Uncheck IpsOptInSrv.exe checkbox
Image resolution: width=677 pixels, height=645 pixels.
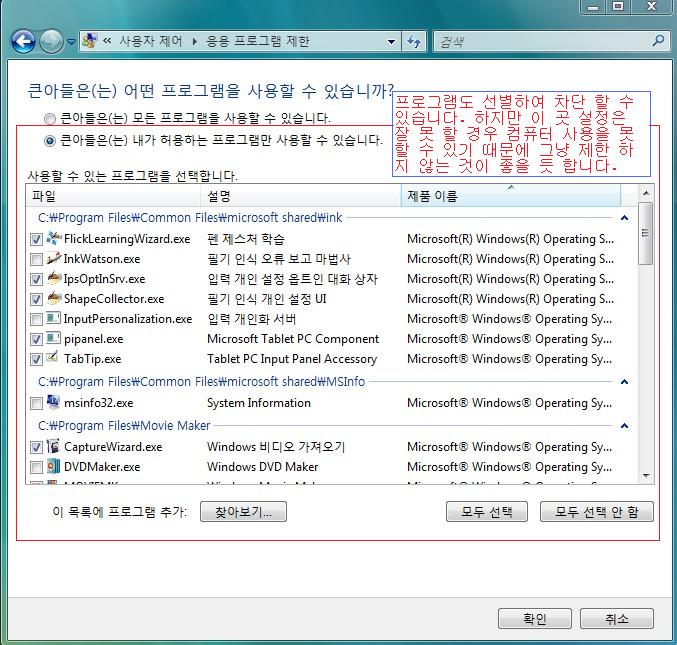coord(36,279)
